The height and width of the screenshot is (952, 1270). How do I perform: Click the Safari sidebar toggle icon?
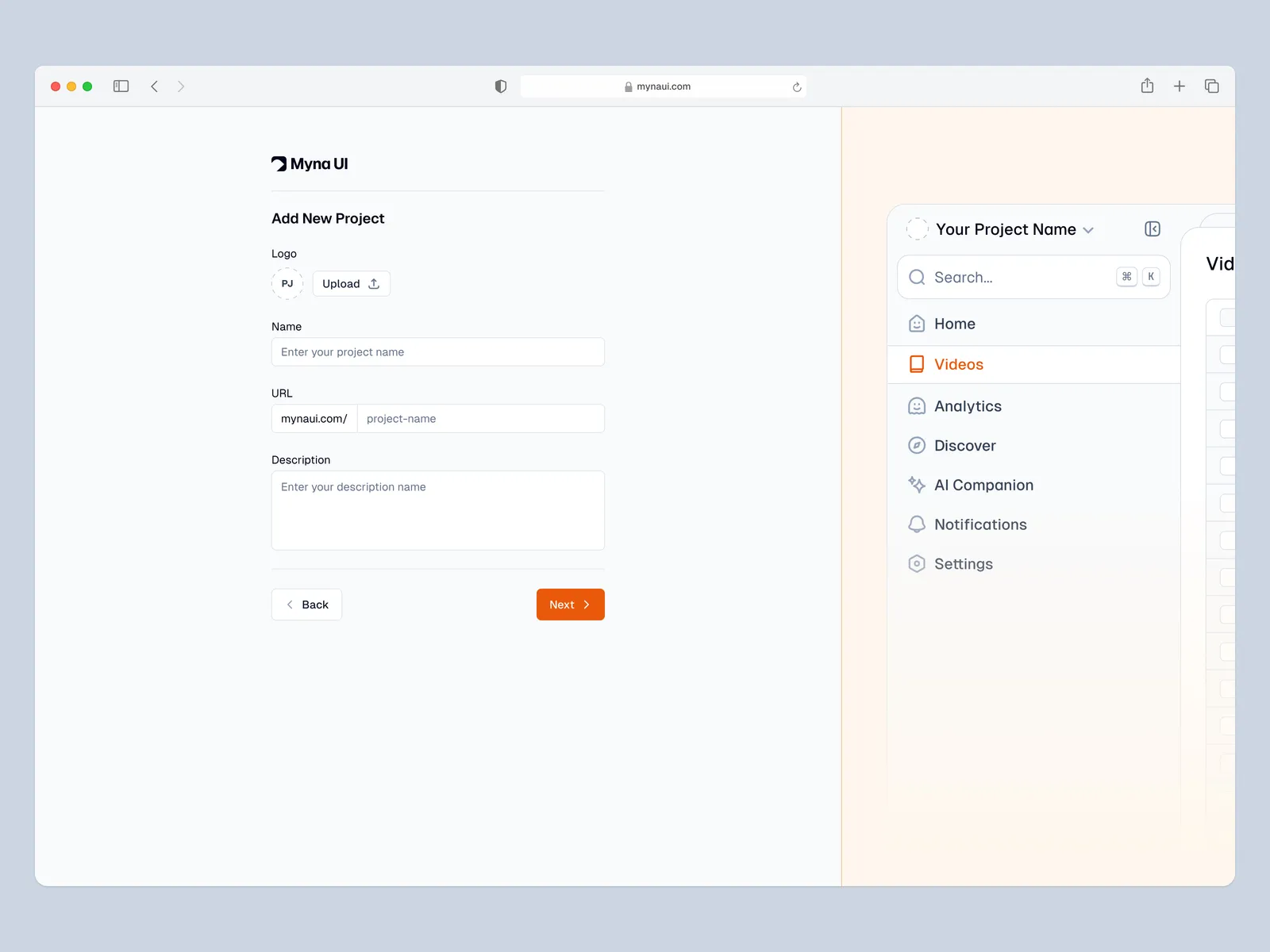121,86
